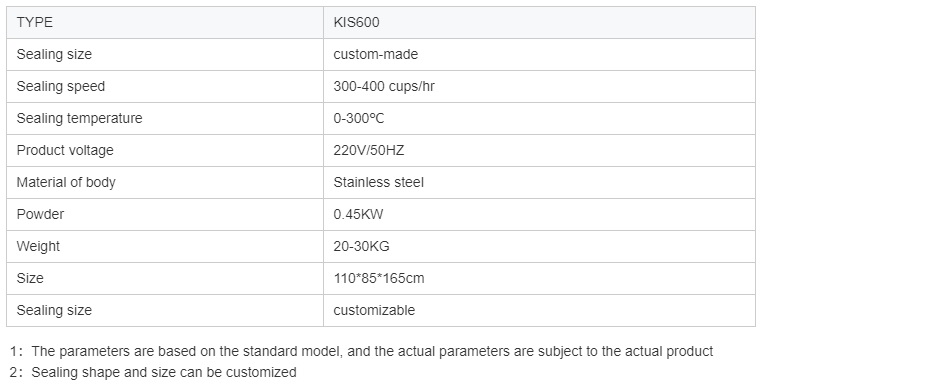The height and width of the screenshot is (388, 947).
Task: Click the TYPE header cell
Action: 165,22
